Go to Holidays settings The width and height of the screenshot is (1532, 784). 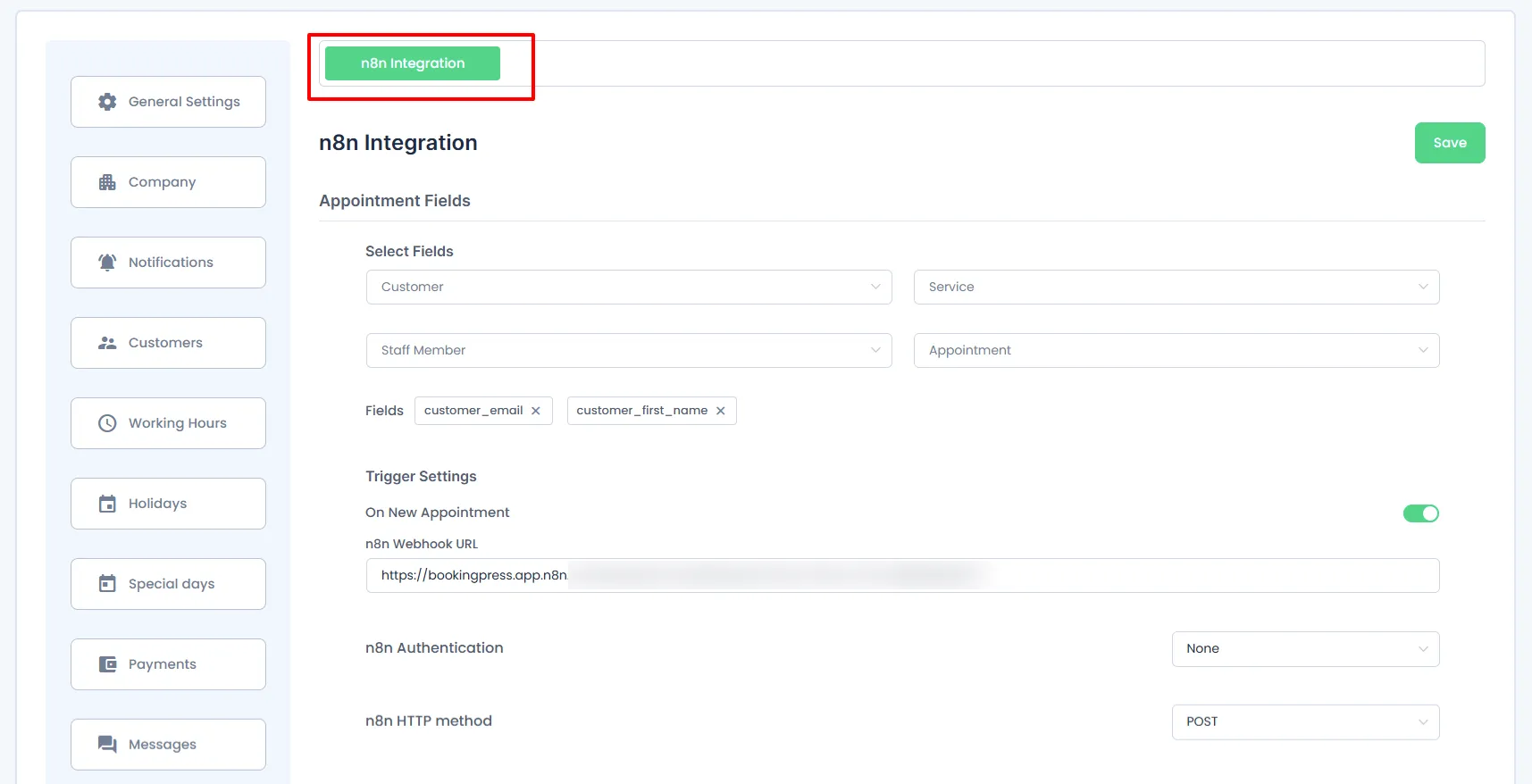coord(168,504)
